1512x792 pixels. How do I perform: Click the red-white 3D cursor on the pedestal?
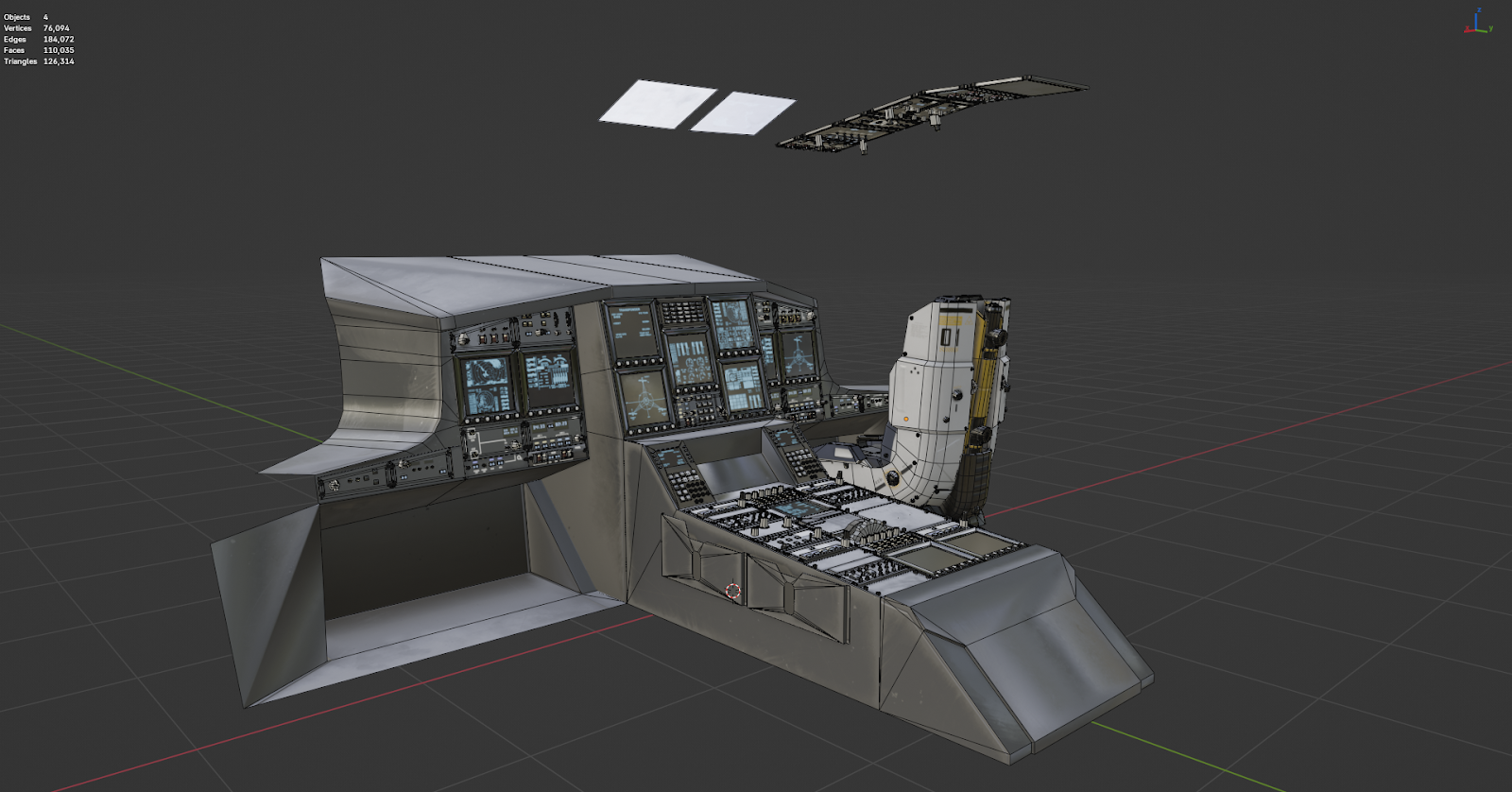click(732, 592)
